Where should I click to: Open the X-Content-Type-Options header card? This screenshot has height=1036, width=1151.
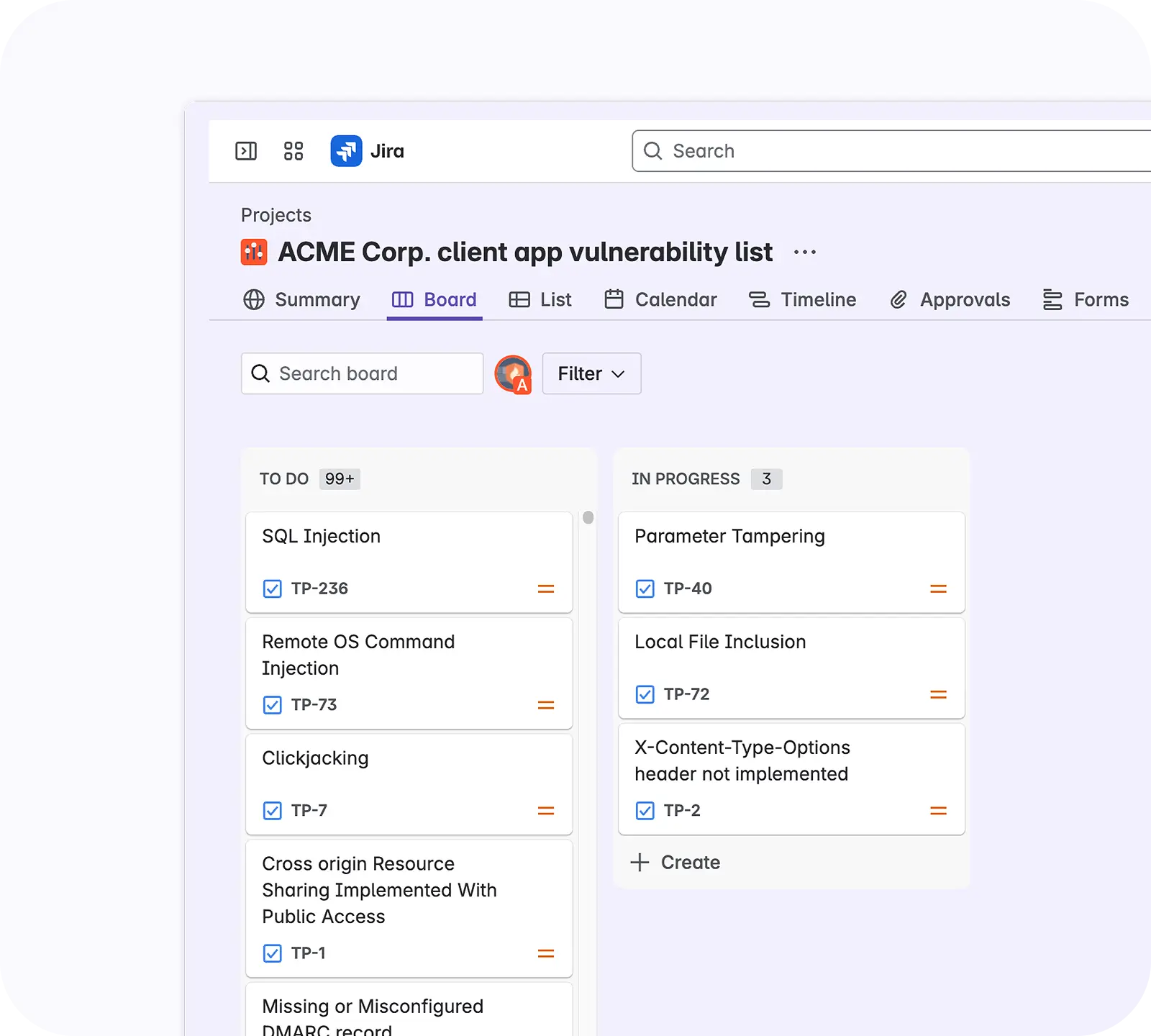[791, 779]
